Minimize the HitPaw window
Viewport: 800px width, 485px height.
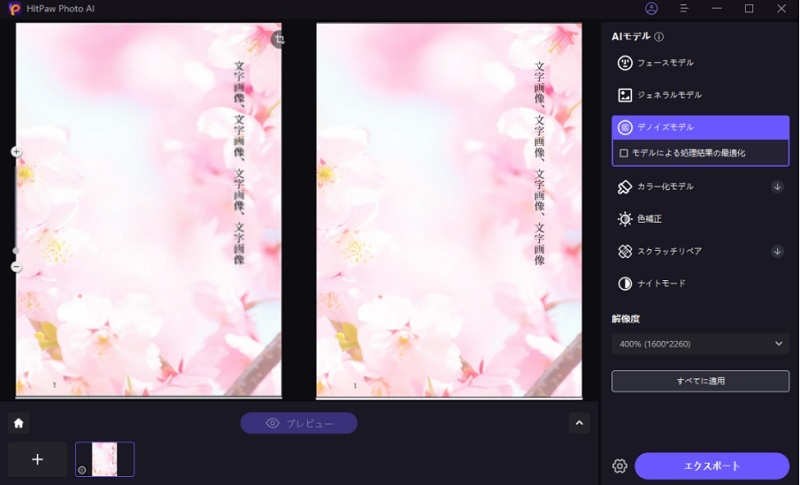tap(716, 9)
